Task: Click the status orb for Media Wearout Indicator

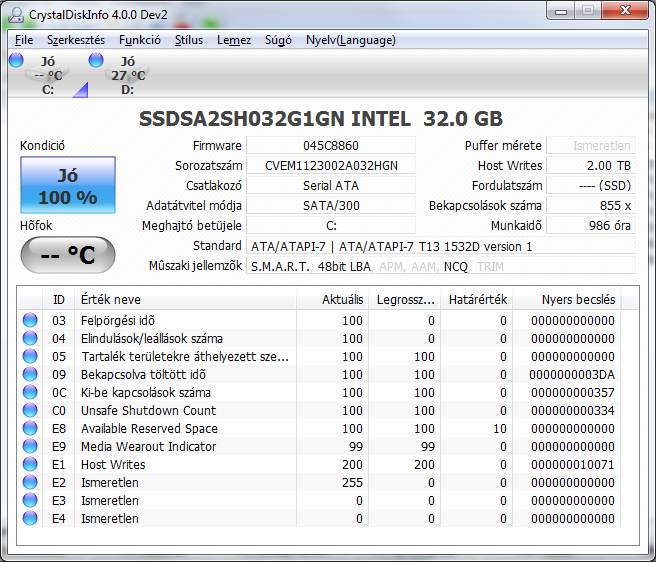Action: (30, 447)
